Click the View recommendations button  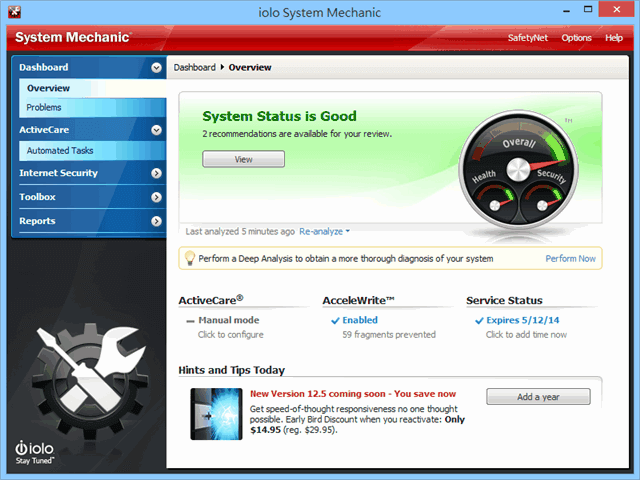click(x=244, y=159)
